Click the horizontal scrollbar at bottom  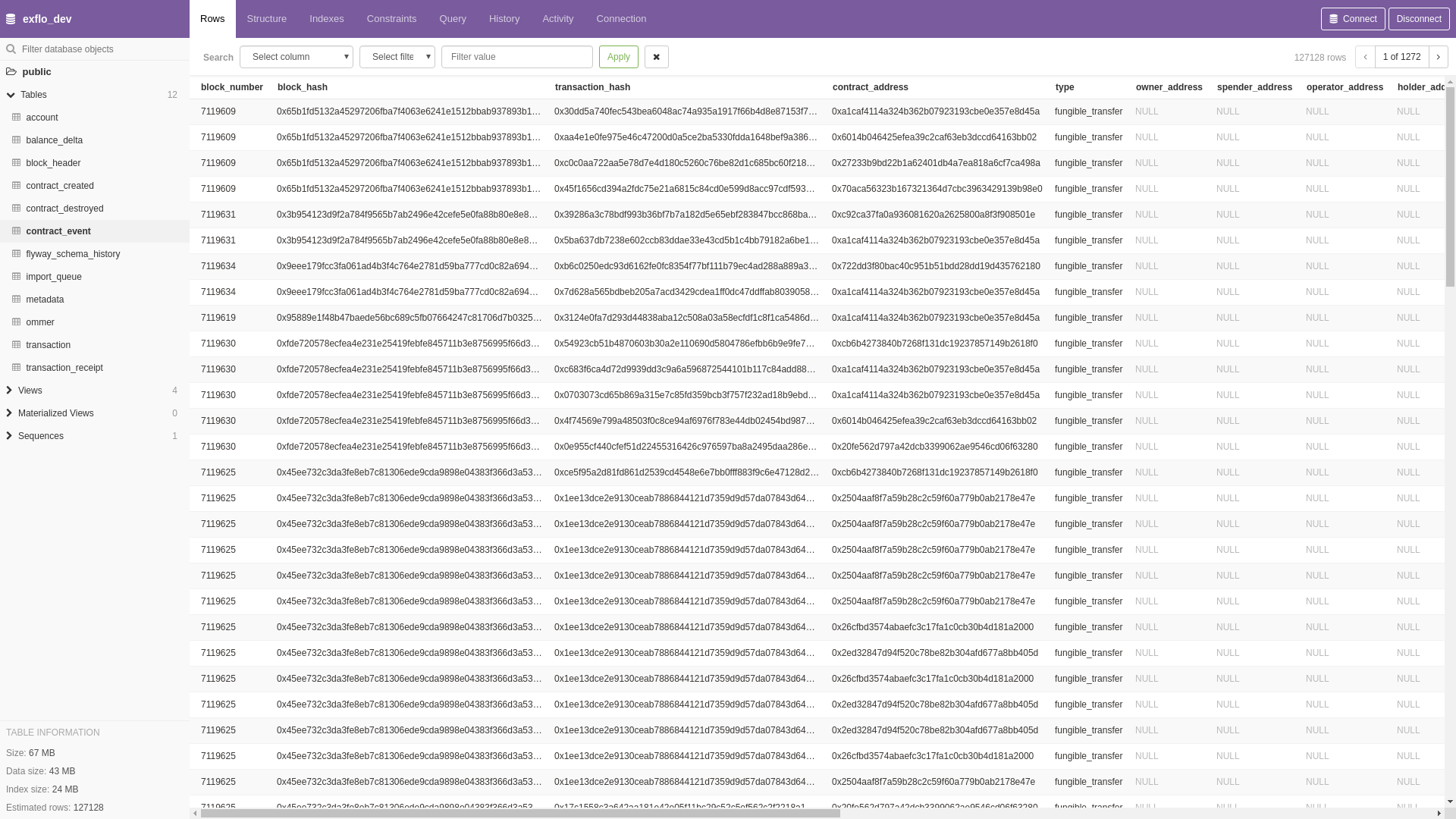point(519,813)
